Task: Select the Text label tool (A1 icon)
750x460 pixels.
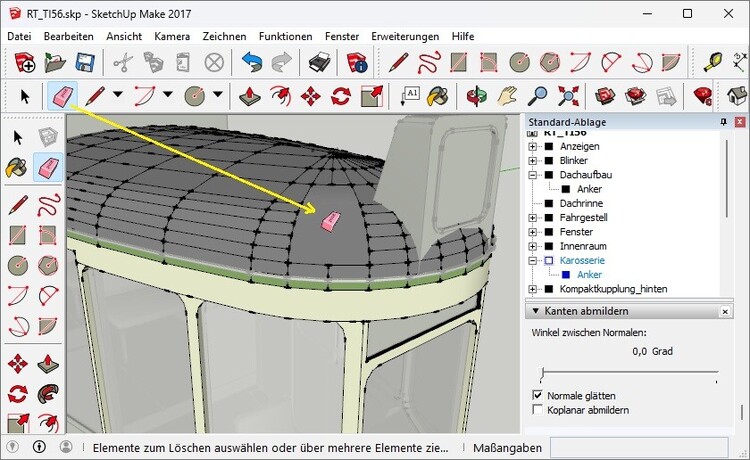Action: 409,96
